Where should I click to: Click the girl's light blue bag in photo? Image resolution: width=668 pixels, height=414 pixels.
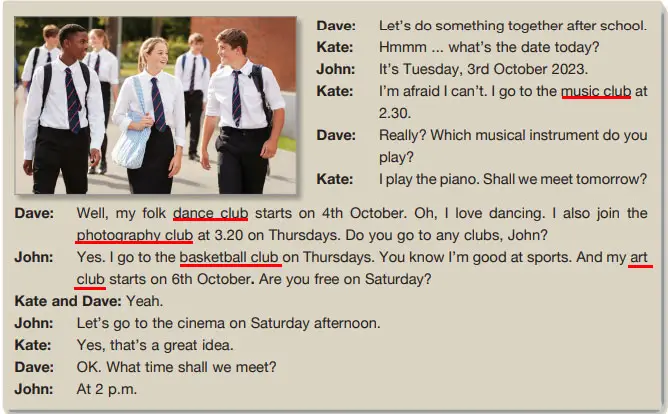[130, 138]
